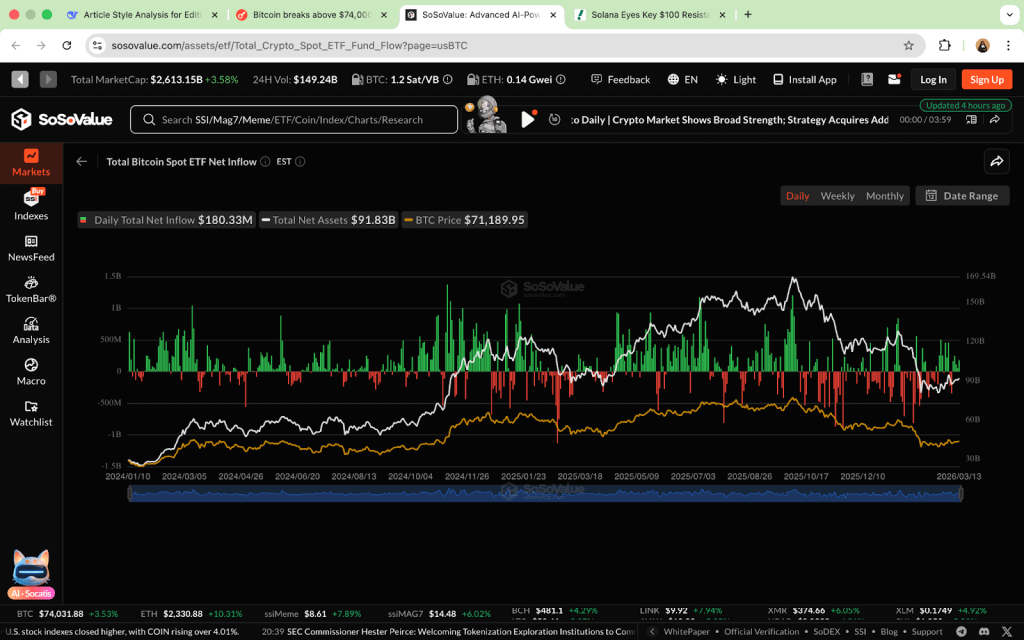Open the Watchlist page
The height and width of the screenshot is (640, 1024).
click(x=31, y=412)
